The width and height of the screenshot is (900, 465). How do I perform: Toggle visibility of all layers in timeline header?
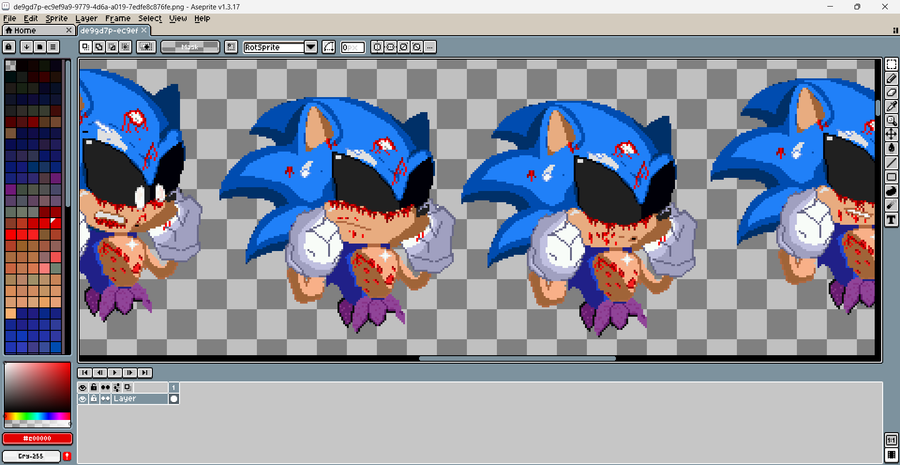tap(83, 388)
